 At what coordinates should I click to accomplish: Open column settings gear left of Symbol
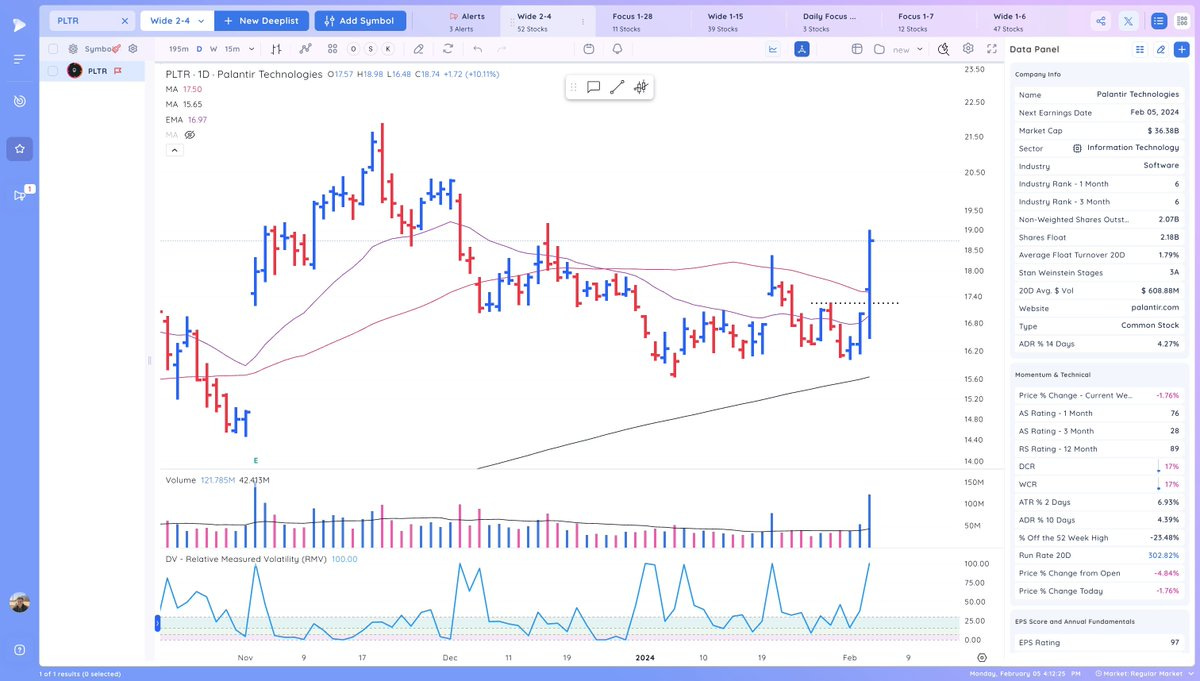click(73, 48)
